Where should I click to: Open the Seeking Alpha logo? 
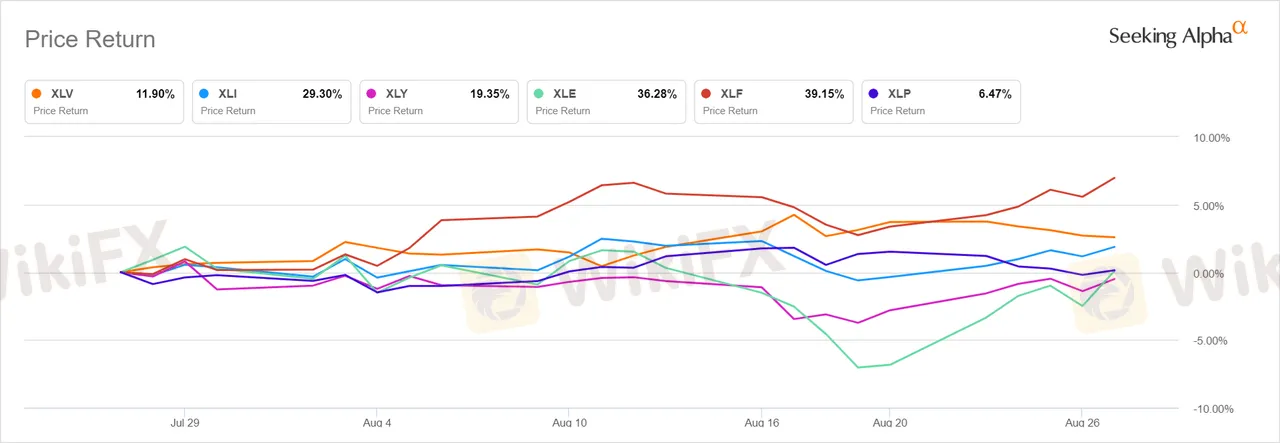tap(1178, 35)
